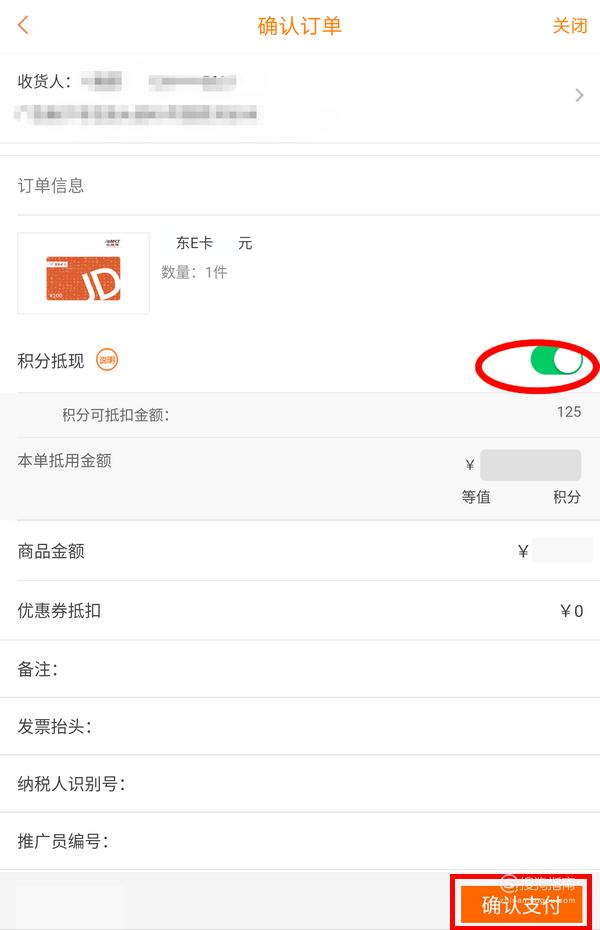This screenshot has height=930, width=600.
Task: Click 关闭 in the top right
Action: tap(570, 26)
